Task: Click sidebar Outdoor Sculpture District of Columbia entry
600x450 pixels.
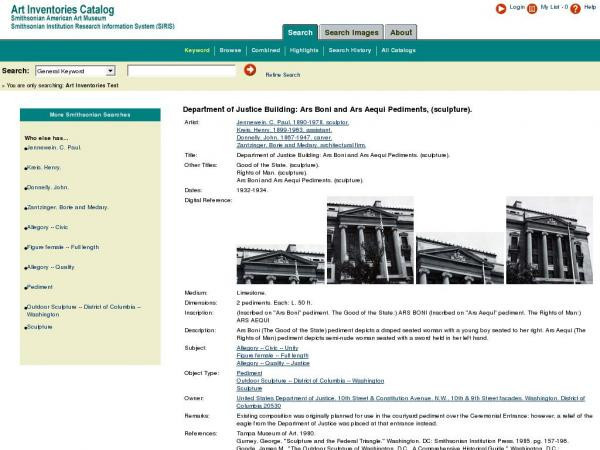Action: point(83,311)
